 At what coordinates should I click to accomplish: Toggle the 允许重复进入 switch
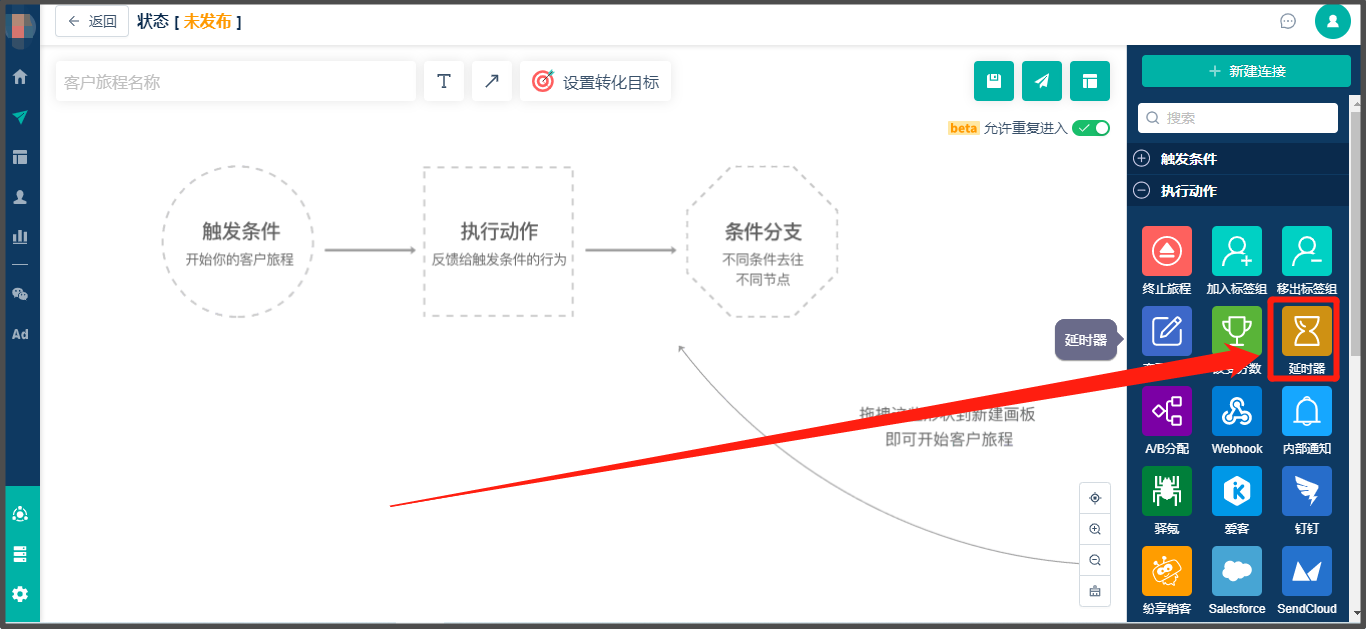pyautogui.click(x=1091, y=128)
